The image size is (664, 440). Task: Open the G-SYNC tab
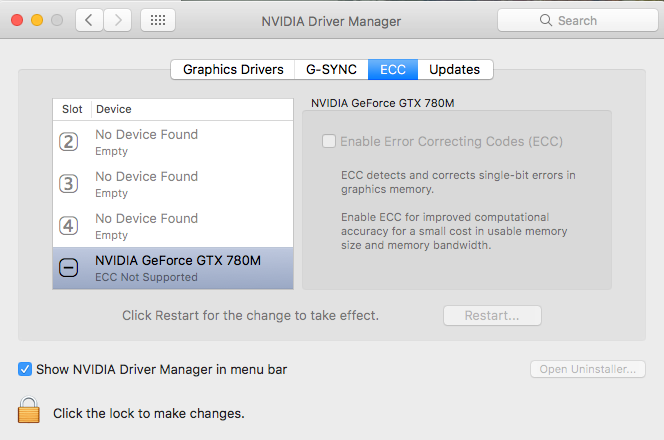(331, 69)
